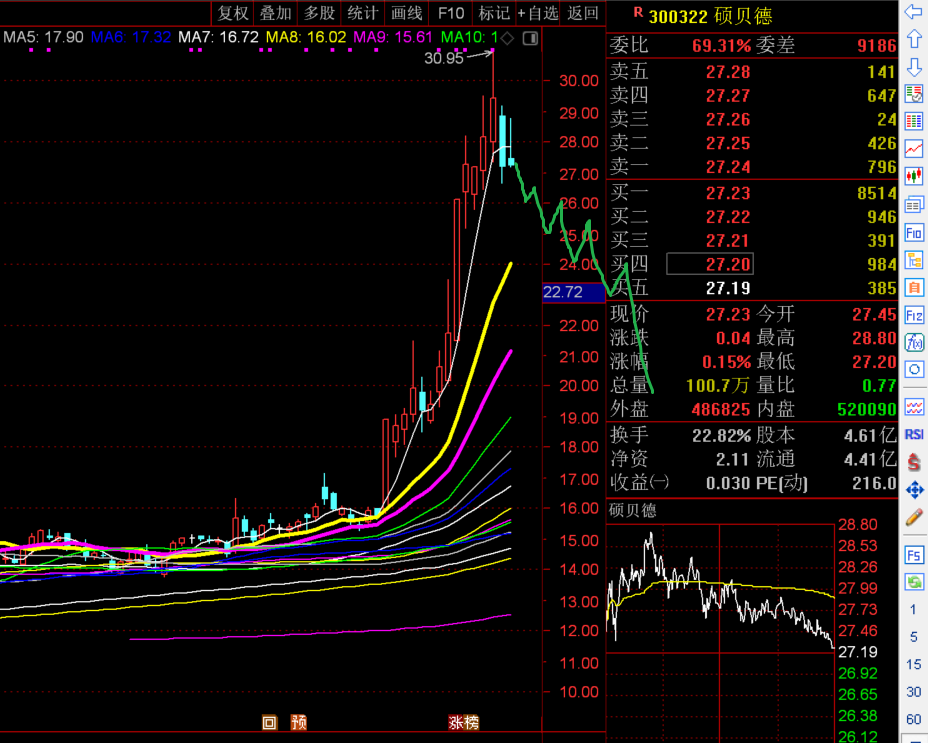The width and height of the screenshot is (928, 743).
Task: Open the 统计 statistics menu
Action: pyautogui.click(x=362, y=13)
